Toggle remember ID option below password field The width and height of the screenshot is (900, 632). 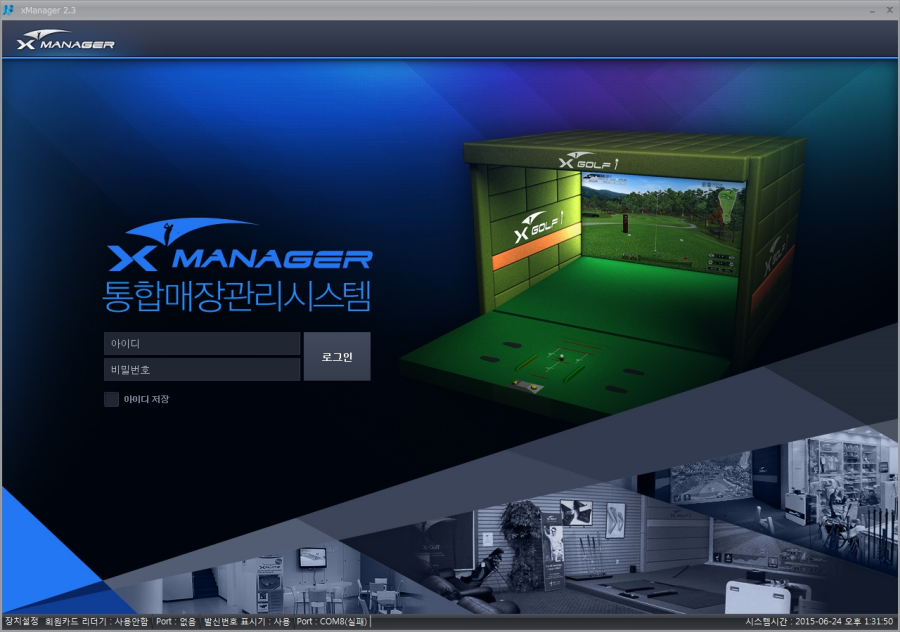click(x=111, y=398)
